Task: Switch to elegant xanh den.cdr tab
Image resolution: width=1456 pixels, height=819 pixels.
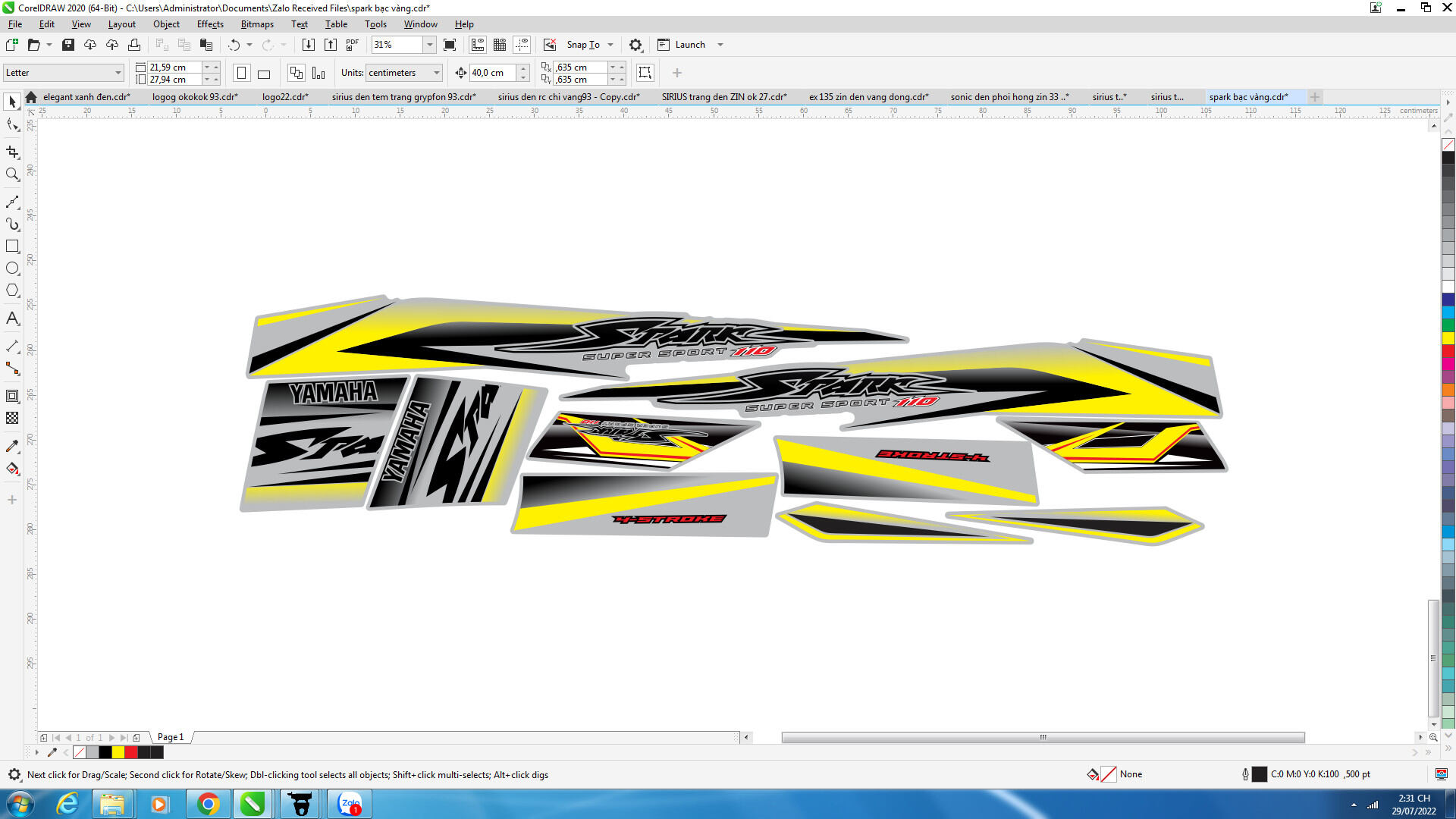Action: (86, 97)
